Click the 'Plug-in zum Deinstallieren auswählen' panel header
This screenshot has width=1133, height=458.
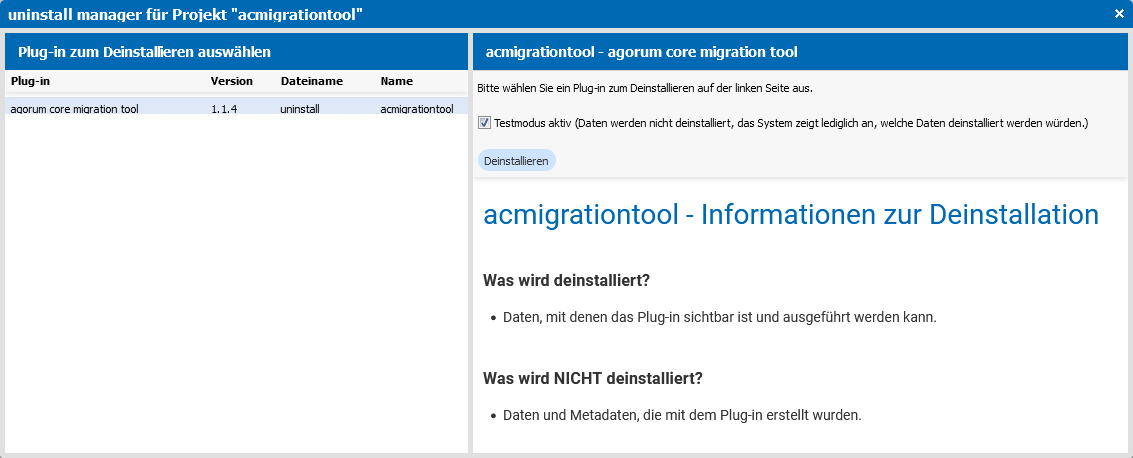236,52
